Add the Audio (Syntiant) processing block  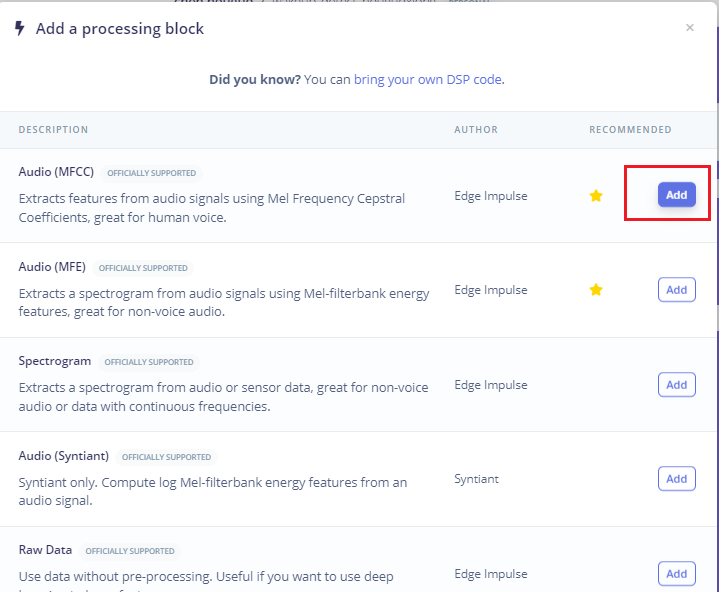676,479
